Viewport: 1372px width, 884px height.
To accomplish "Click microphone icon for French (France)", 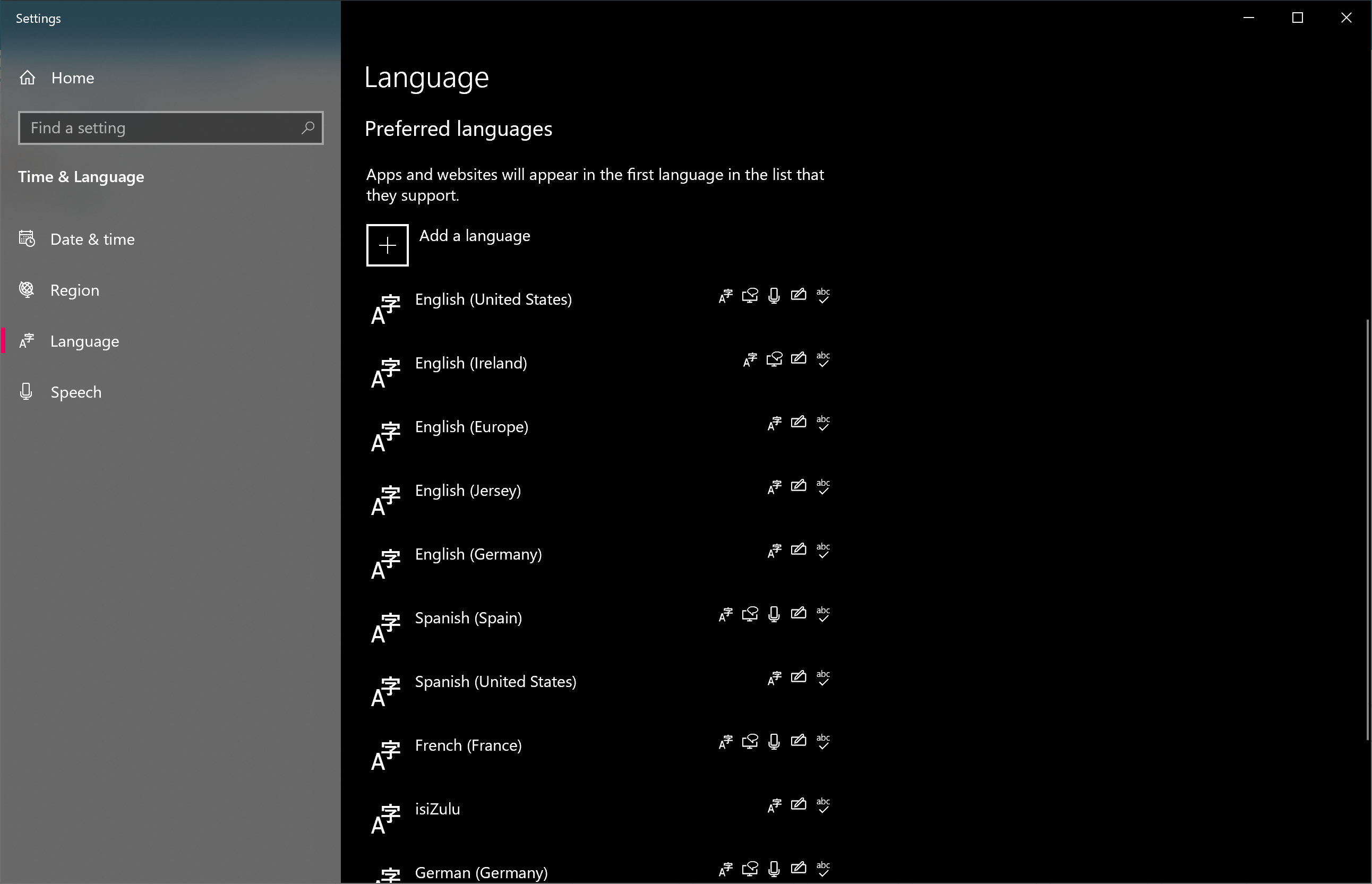I will click(774, 742).
